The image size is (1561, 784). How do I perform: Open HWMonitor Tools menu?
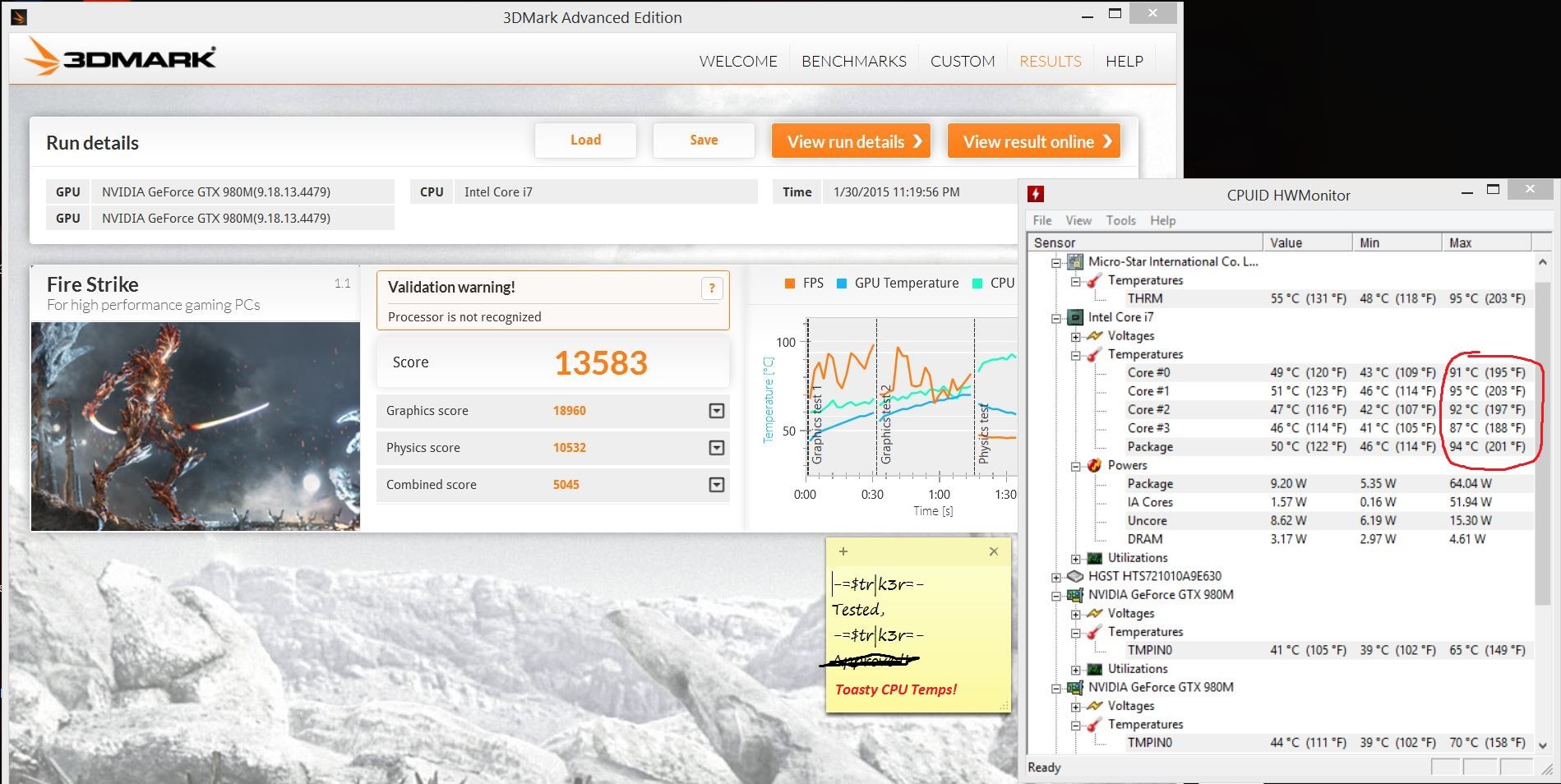tap(1120, 220)
